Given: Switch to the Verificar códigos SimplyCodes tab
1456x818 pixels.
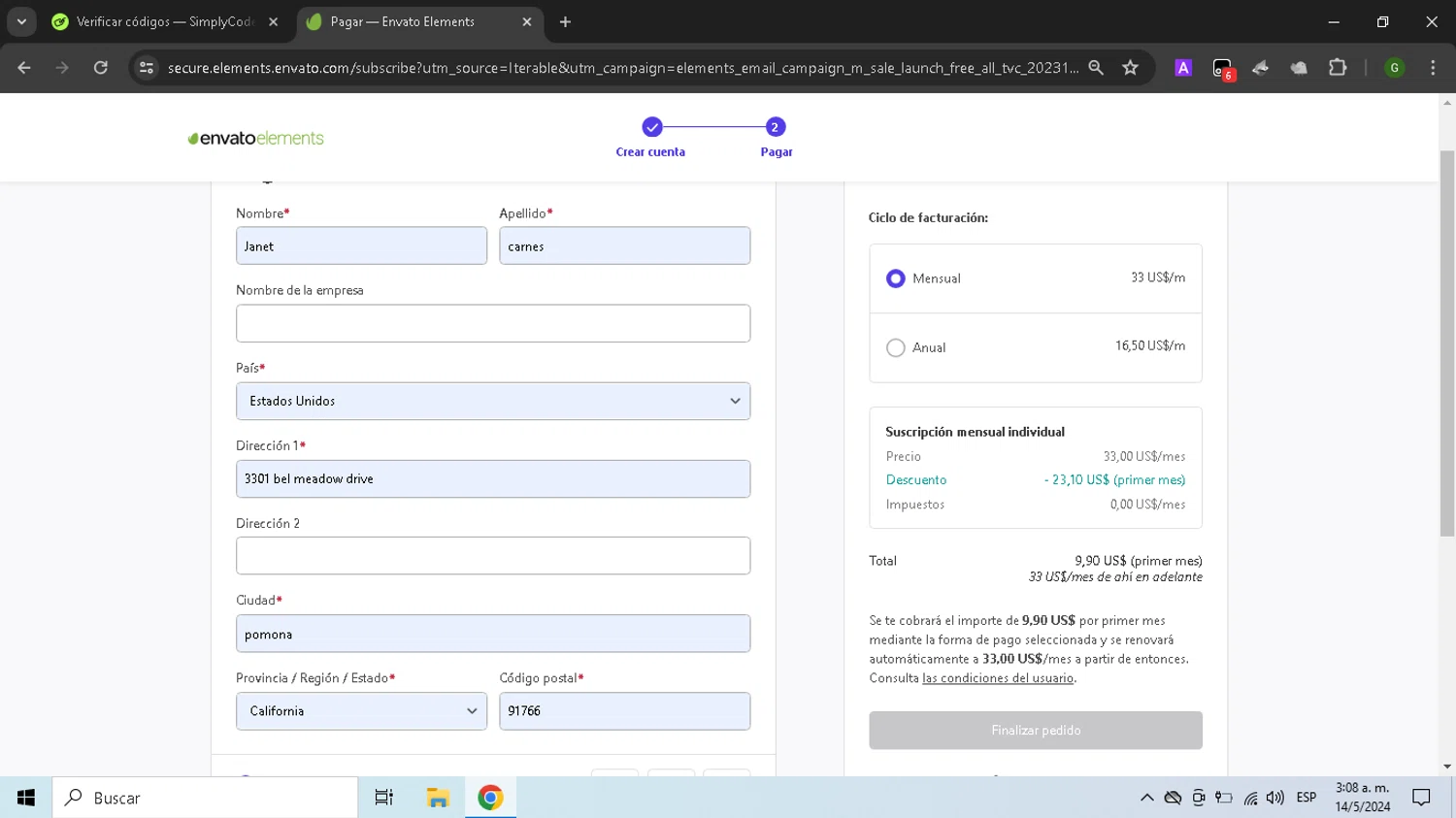Looking at the screenshot, I should tap(165, 21).
